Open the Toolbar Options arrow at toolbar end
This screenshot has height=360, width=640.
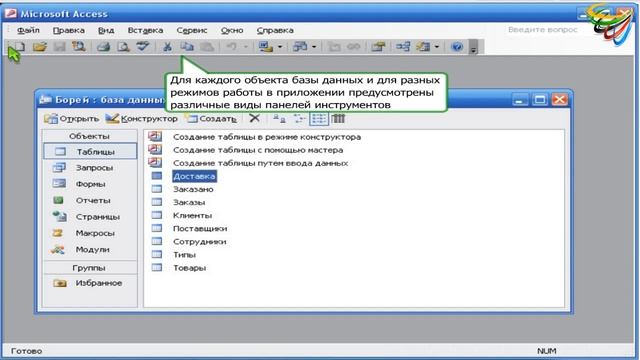(473, 47)
